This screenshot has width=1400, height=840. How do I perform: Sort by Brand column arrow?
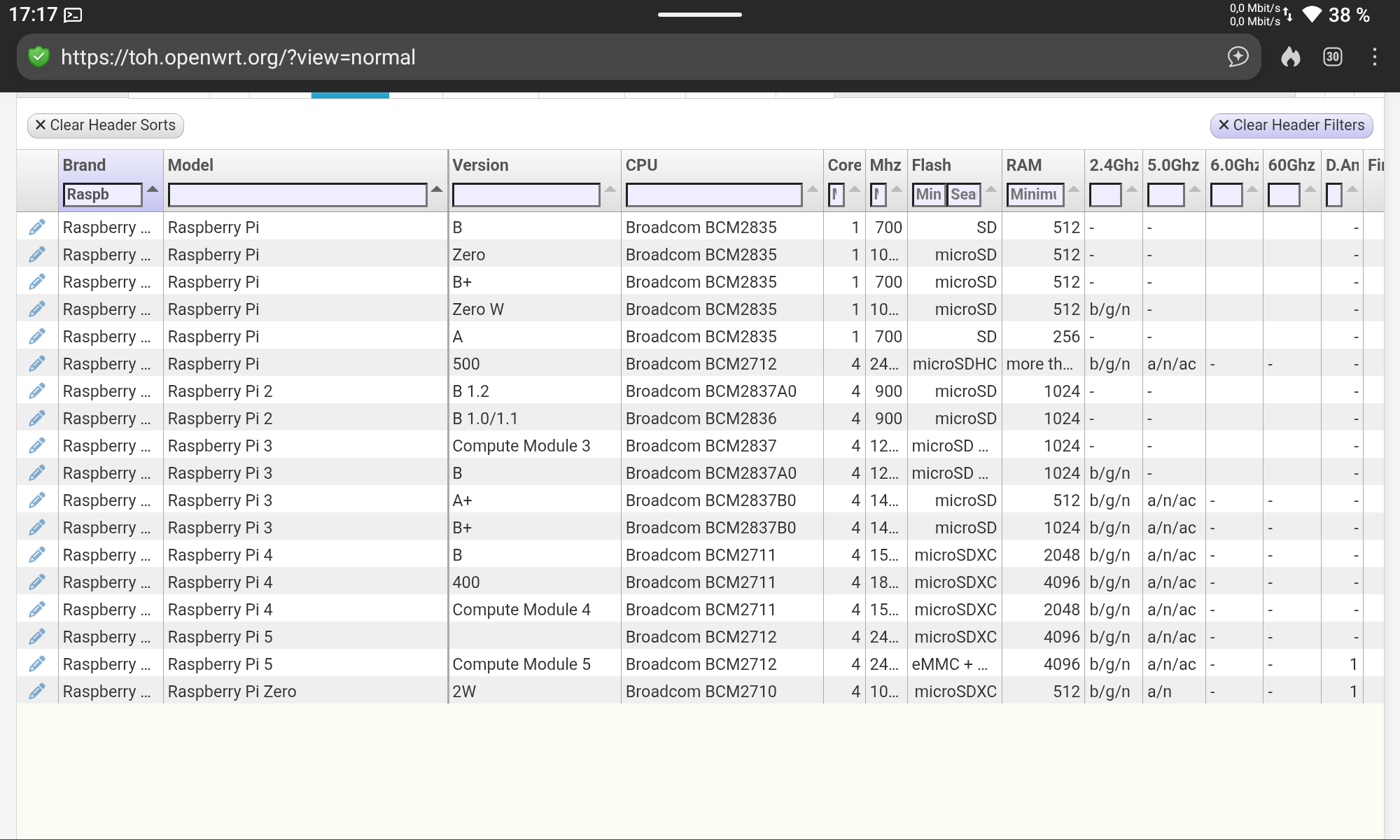click(153, 190)
